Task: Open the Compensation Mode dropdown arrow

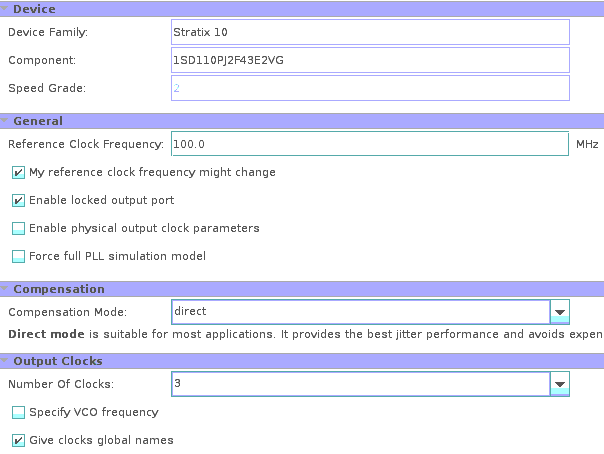Action: coord(560,312)
